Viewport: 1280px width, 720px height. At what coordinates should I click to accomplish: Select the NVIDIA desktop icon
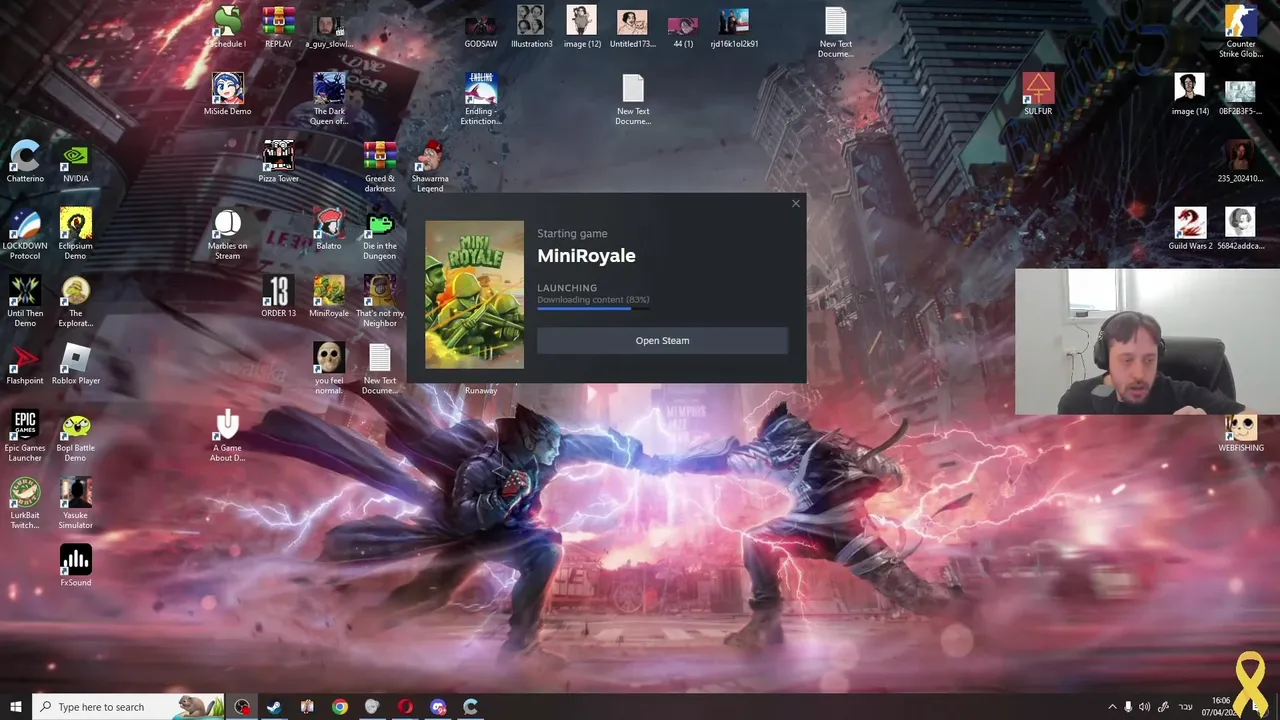pos(76,161)
